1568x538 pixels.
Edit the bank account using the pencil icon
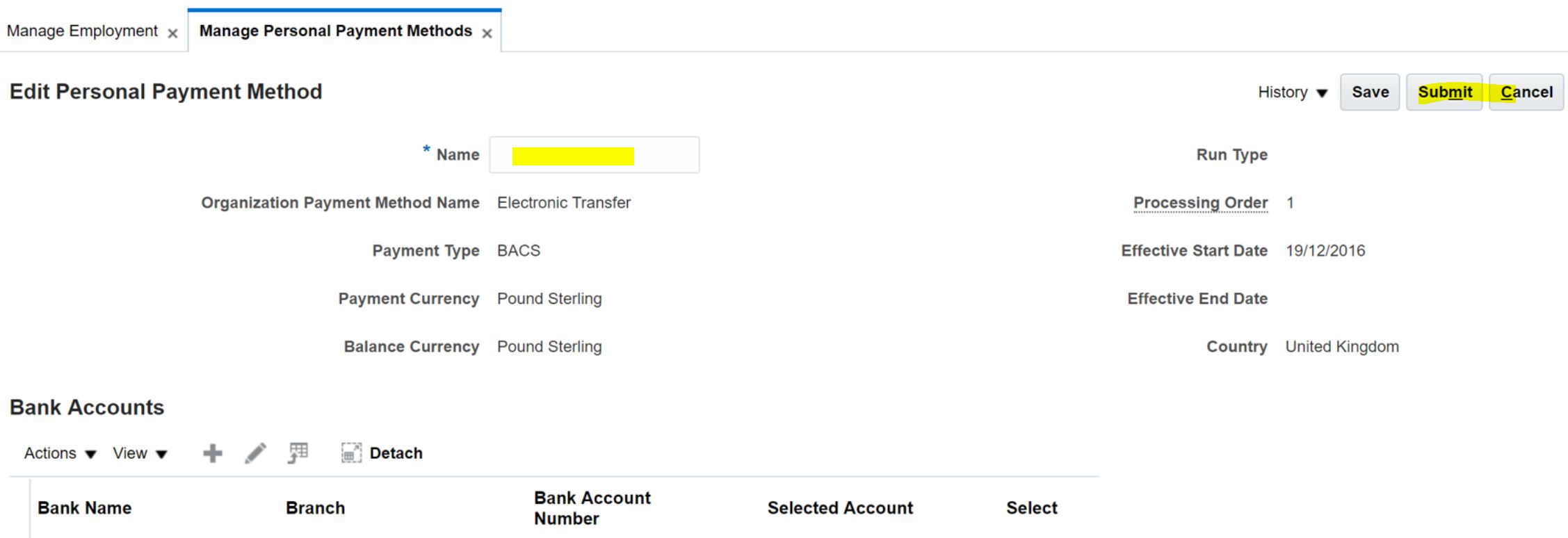[x=255, y=453]
